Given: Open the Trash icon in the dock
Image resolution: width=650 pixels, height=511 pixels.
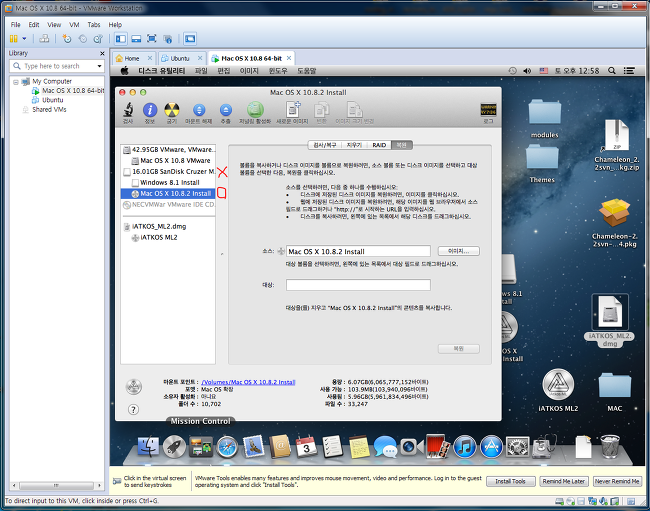Looking at the screenshot, I should [x=610, y=446].
